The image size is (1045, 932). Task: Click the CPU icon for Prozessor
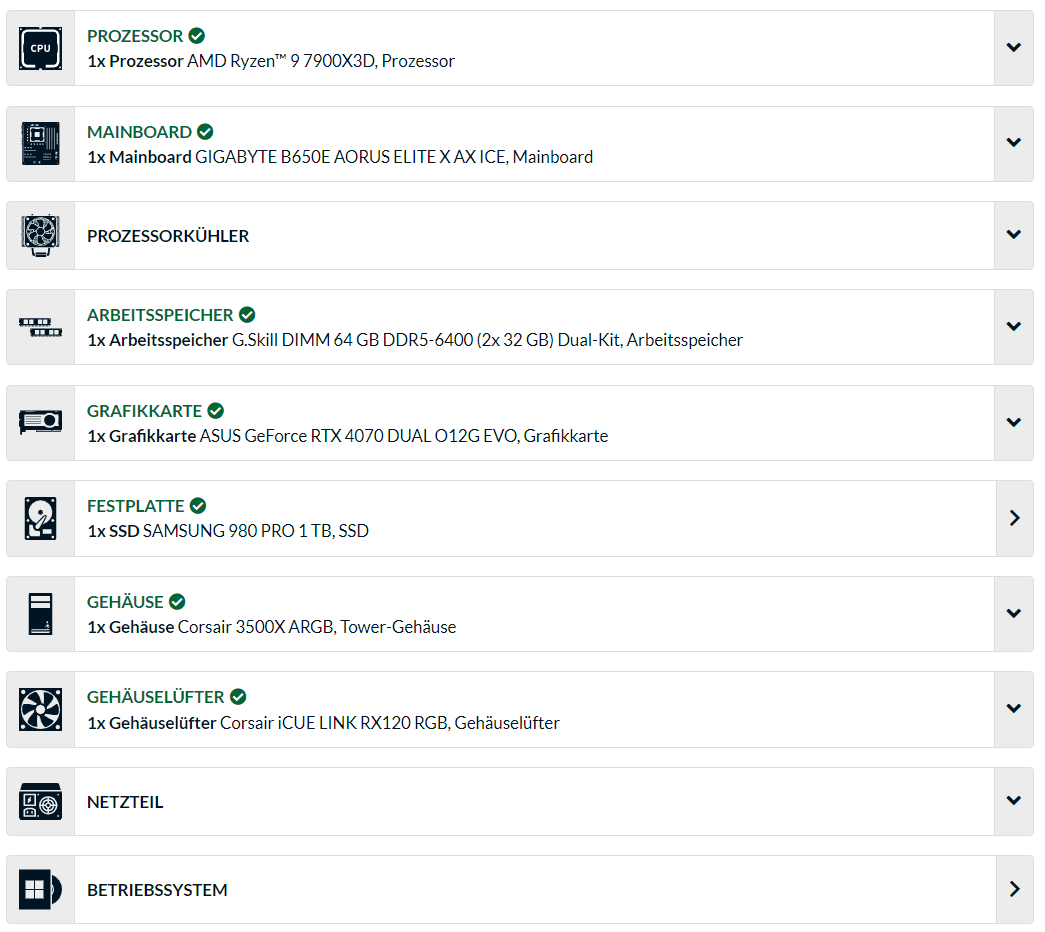pyautogui.click(x=41, y=48)
